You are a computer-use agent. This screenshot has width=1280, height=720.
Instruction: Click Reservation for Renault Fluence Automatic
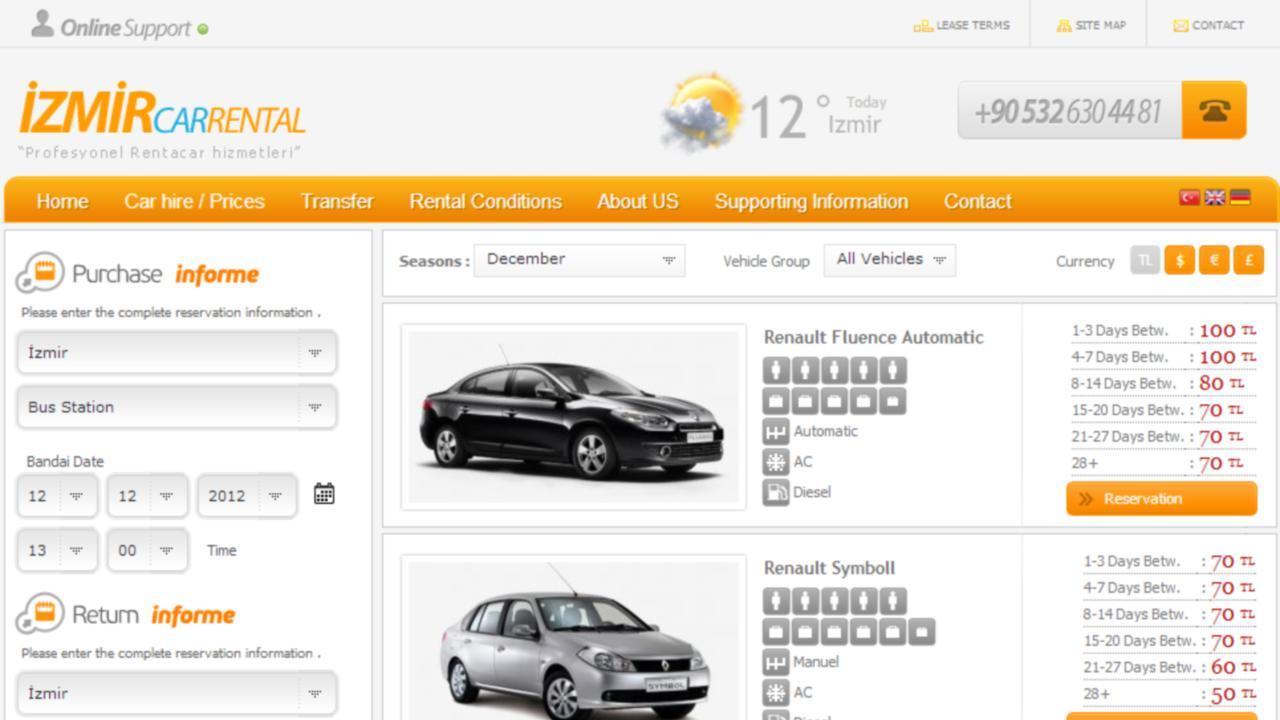click(1161, 499)
